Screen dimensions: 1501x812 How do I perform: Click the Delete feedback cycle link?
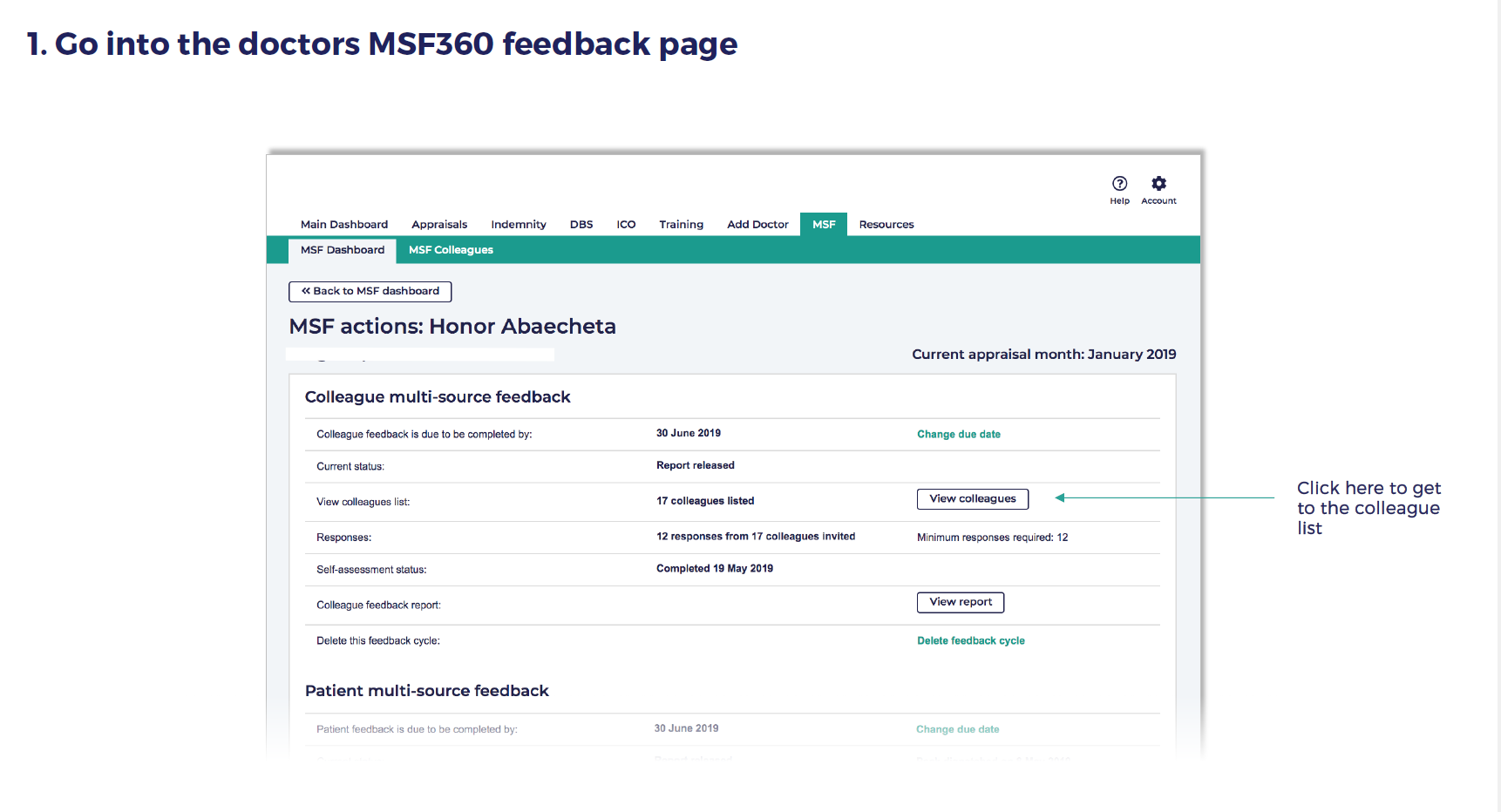[970, 640]
